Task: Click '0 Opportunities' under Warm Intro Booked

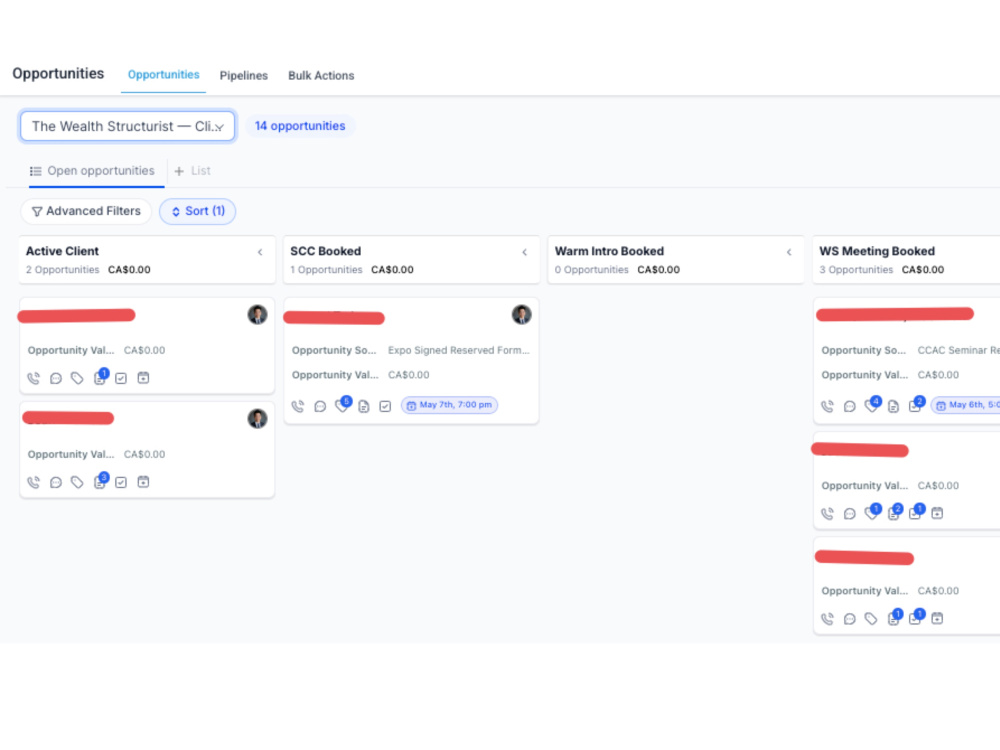Action: [591, 270]
